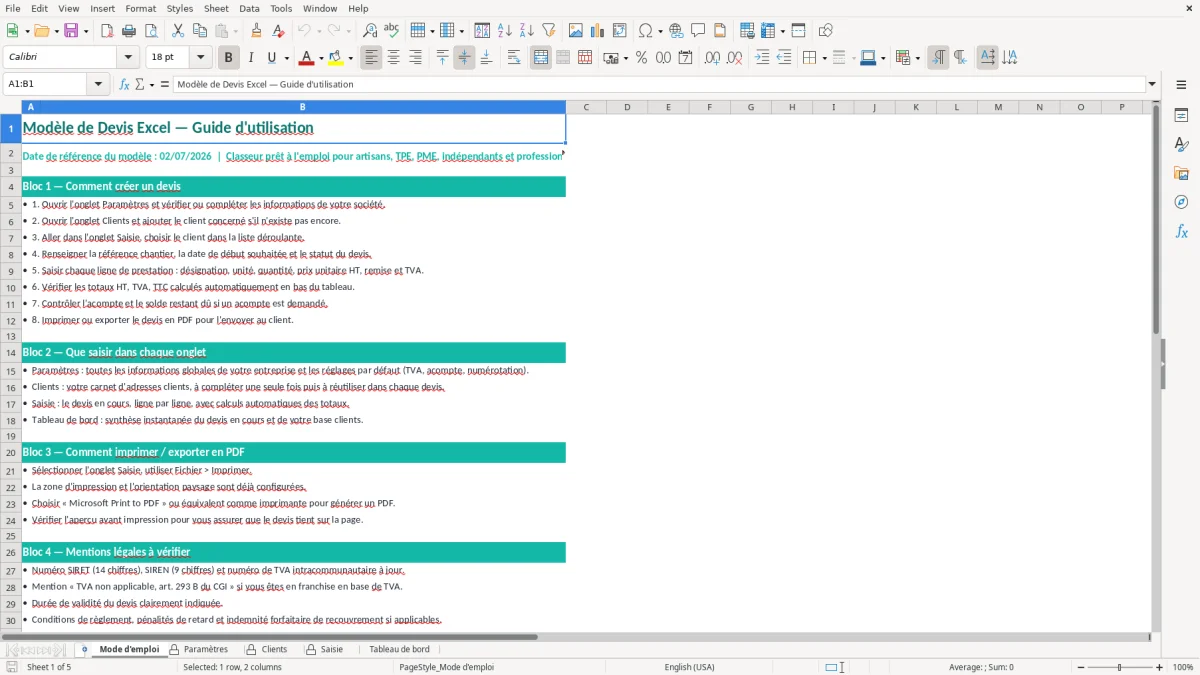
Task: Click the status bar zoom slider handle
Action: pos(1120,667)
